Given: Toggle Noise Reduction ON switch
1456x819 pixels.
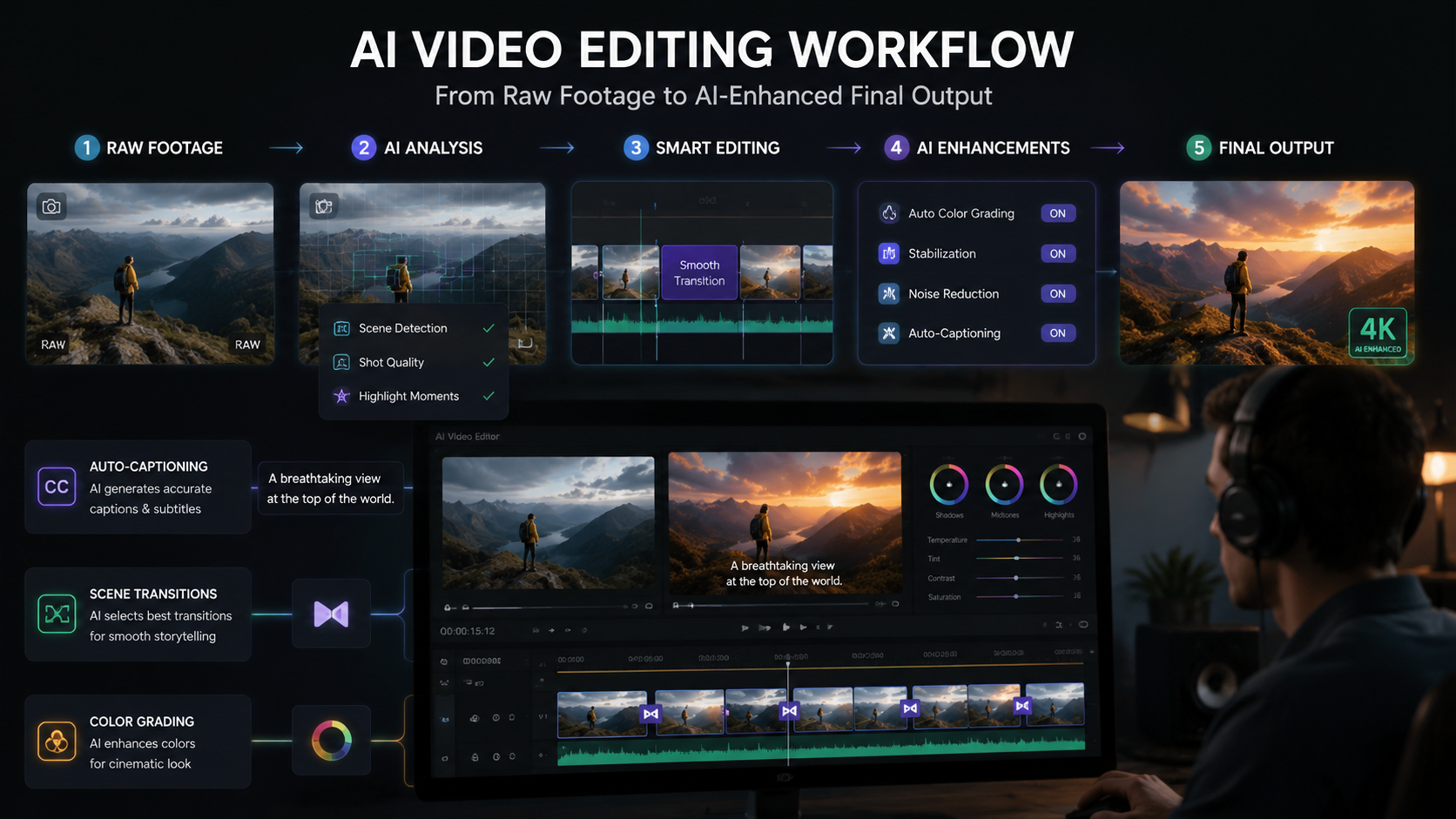Looking at the screenshot, I should (1058, 293).
